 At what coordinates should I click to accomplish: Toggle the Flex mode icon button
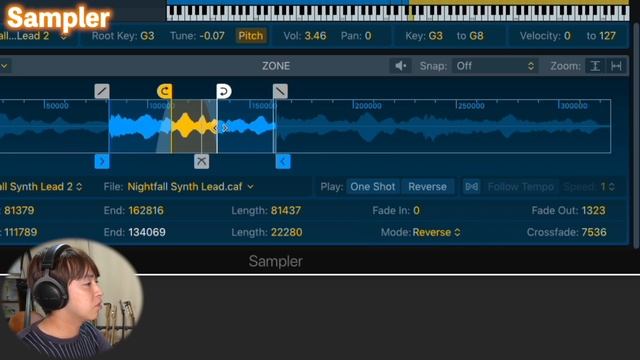pos(471,187)
